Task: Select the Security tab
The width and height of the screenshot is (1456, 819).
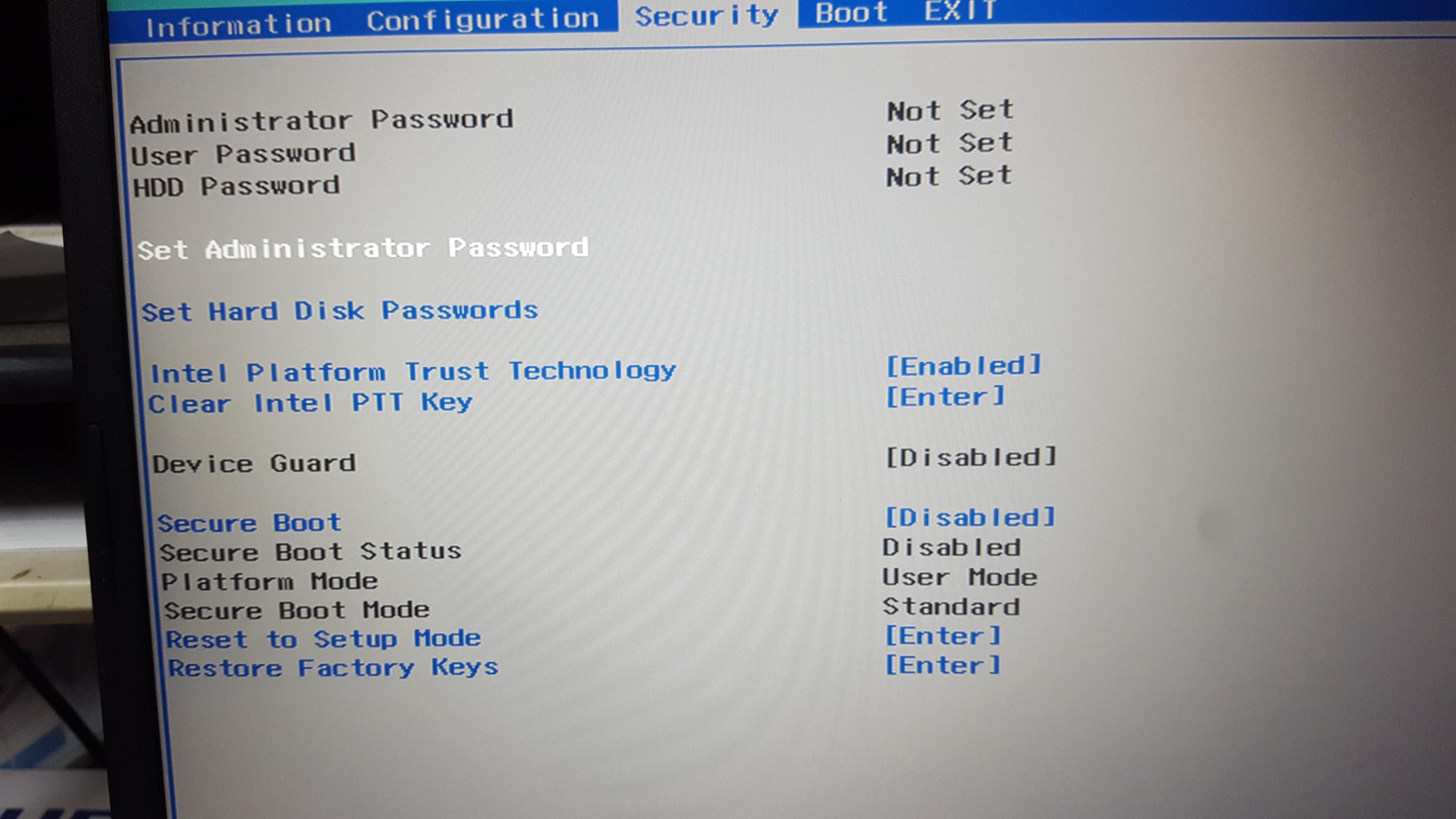Action: pyautogui.click(x=706, y=16)
